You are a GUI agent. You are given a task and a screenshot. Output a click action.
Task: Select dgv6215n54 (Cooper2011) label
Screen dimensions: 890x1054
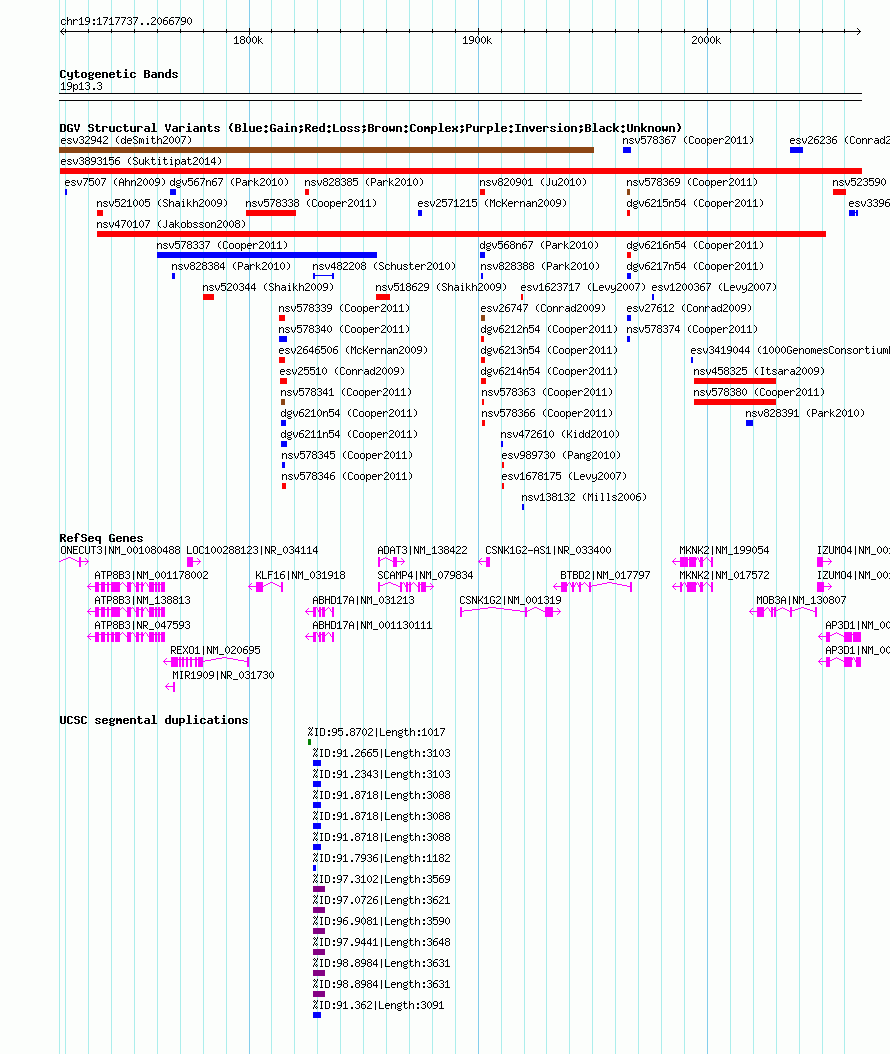click(x=695, y=203)
